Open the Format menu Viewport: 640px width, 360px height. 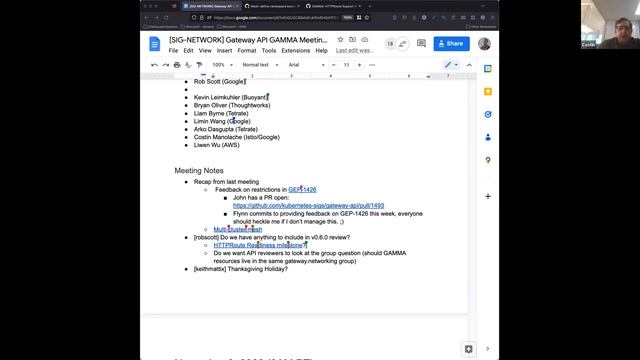(247, 51)
